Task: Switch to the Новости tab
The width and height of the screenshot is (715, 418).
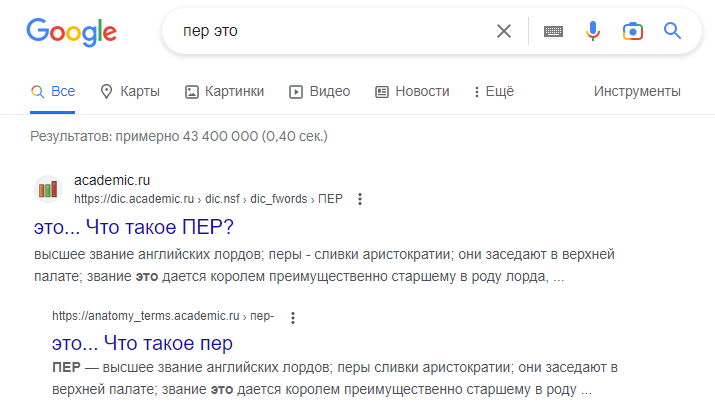Action: [x=412, y=91]
